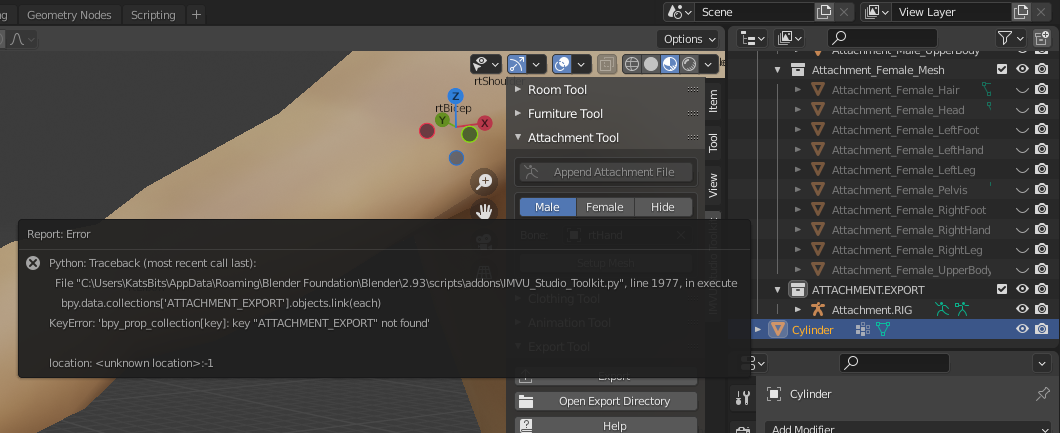Click the outliner search field

click(900, 38)
